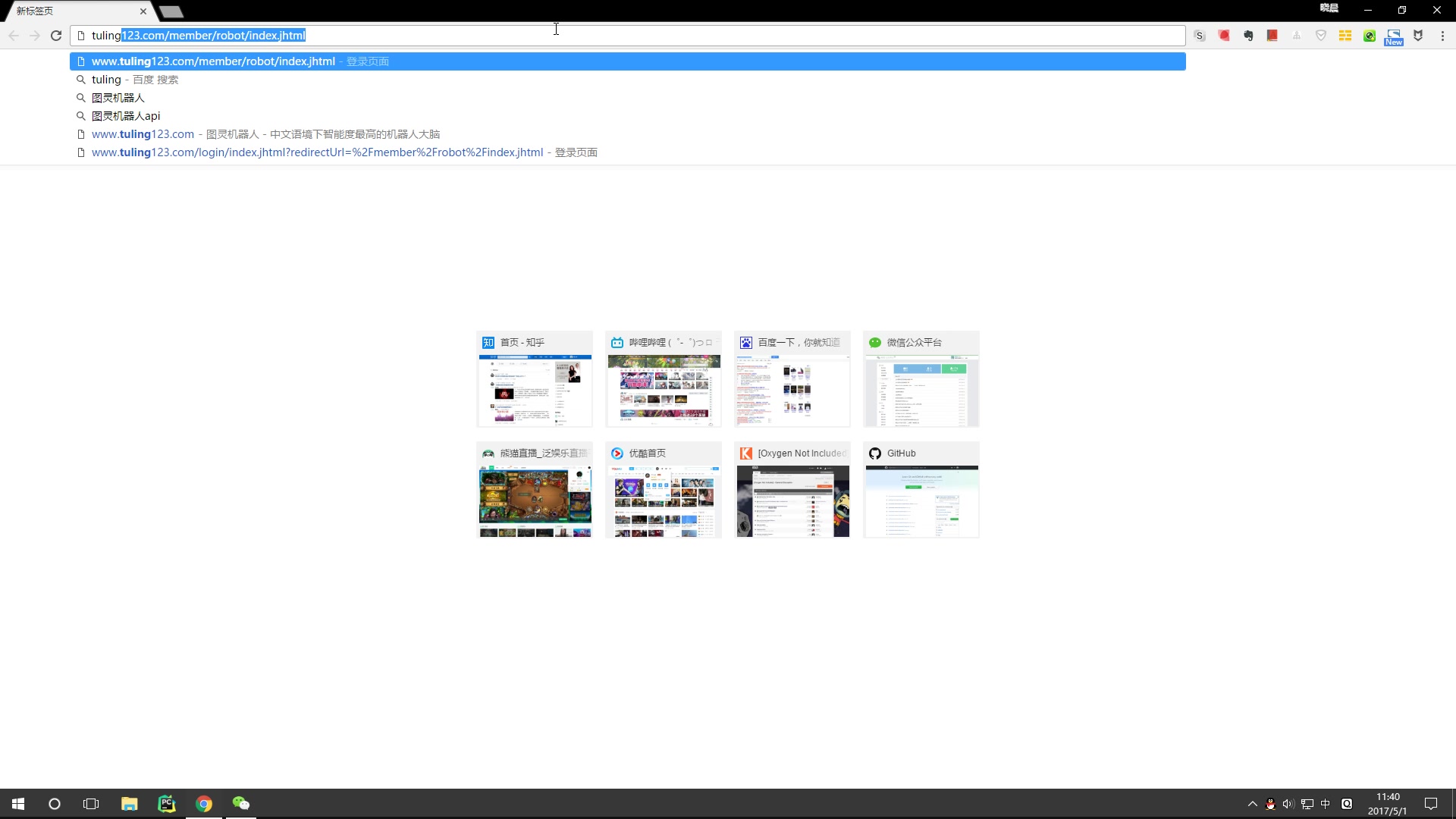
Task: Open the www.tuling123.com homepage suggestion
Action: 628,134
